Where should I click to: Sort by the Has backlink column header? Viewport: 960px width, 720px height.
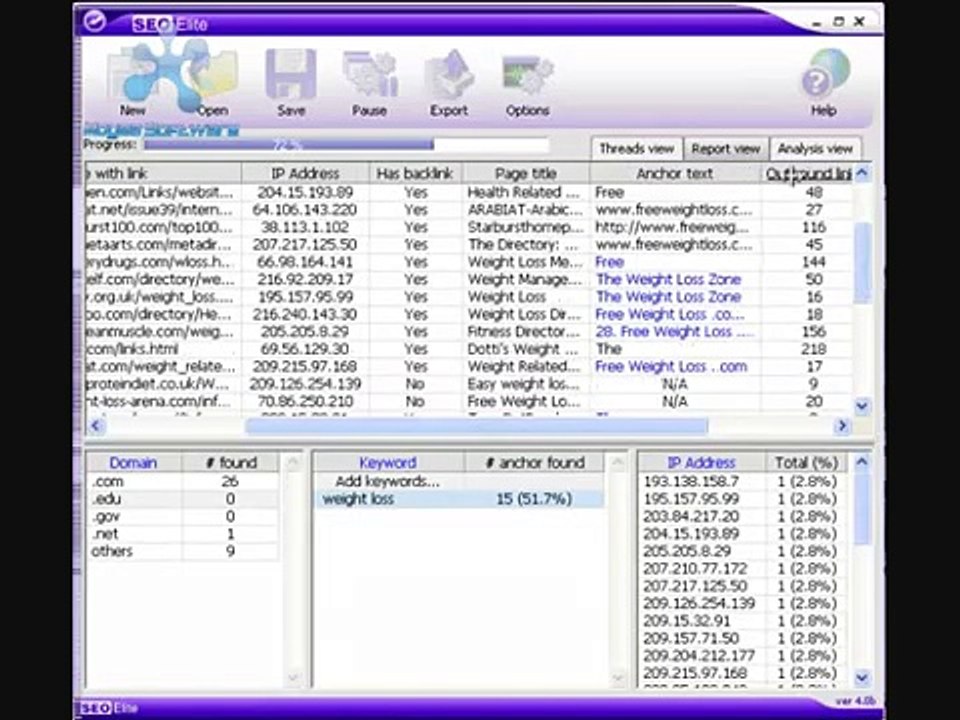tap(415, 173)
